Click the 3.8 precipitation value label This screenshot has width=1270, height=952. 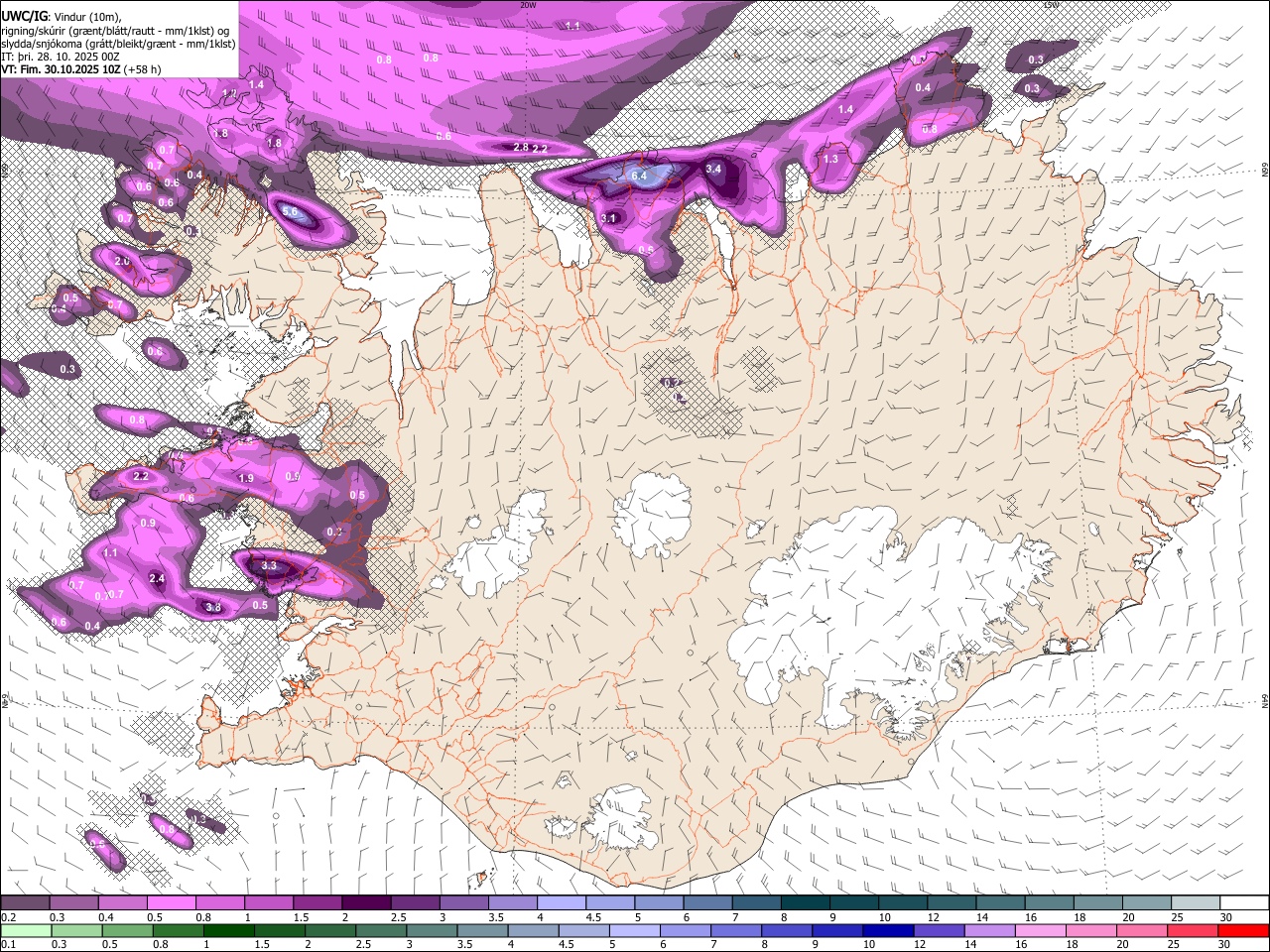point(212,607)
